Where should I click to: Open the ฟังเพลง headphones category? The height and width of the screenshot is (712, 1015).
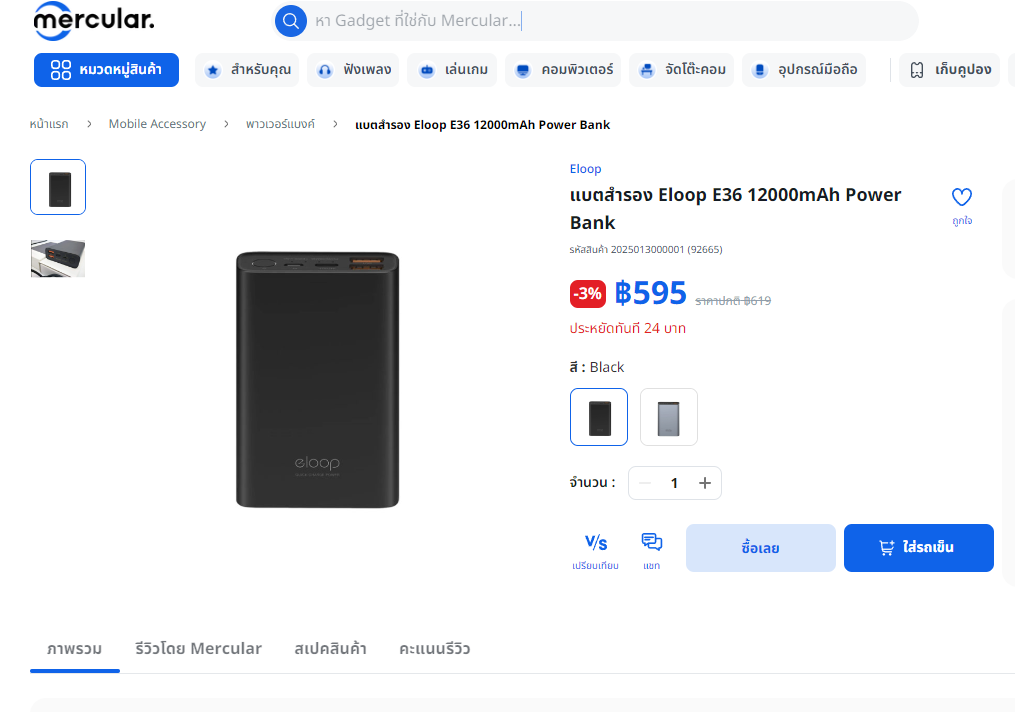click(353, 70)
